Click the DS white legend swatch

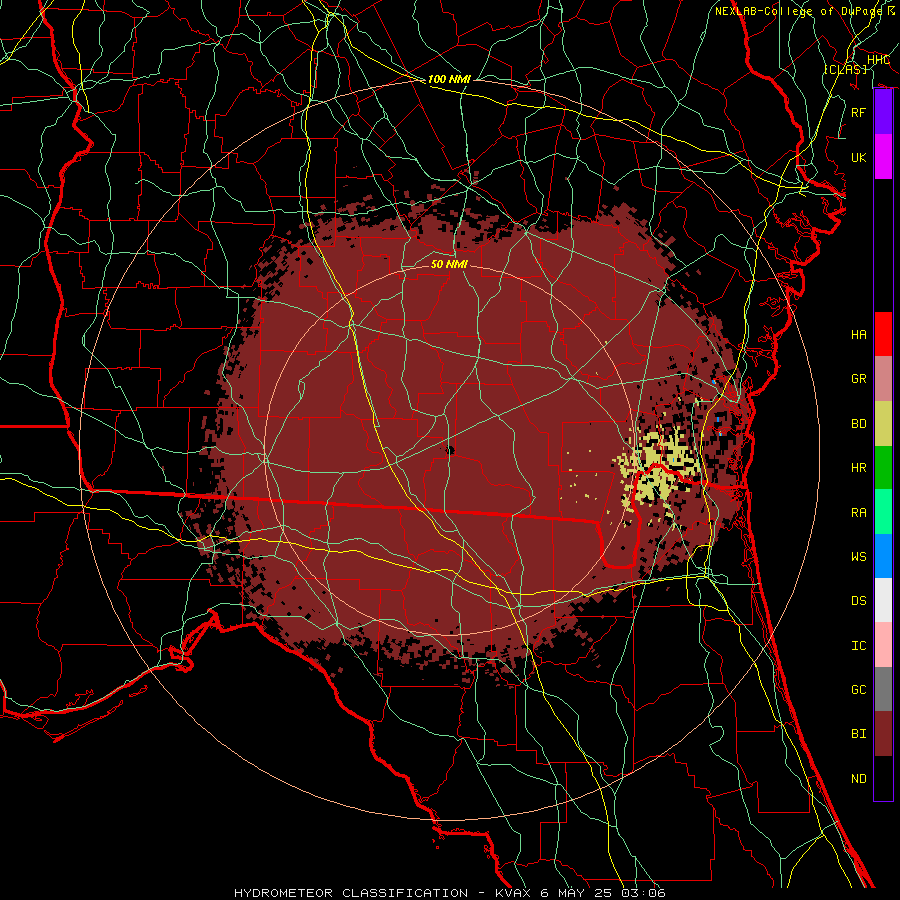point(883,600)
